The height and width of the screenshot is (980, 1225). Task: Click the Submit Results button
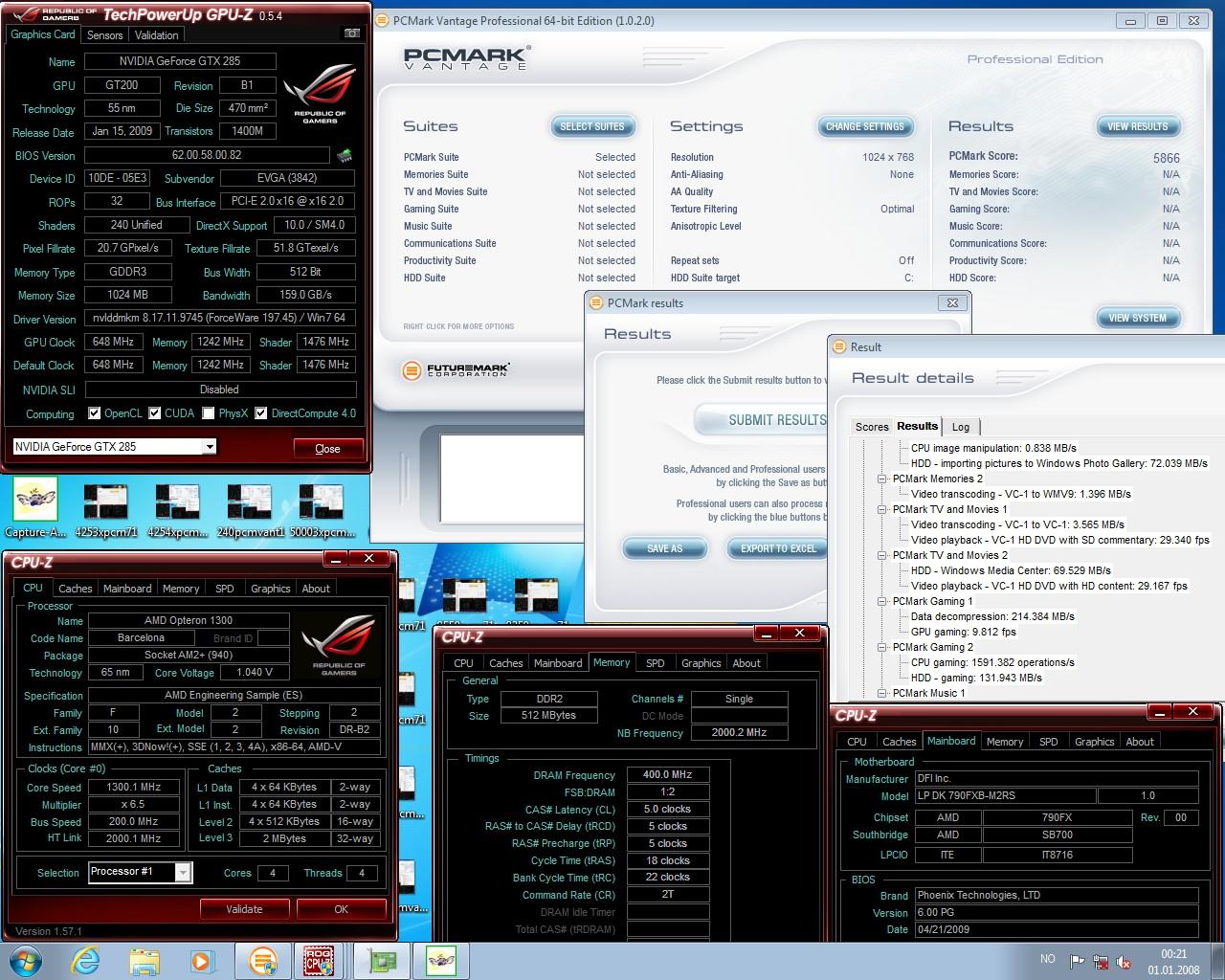[763, 419]
